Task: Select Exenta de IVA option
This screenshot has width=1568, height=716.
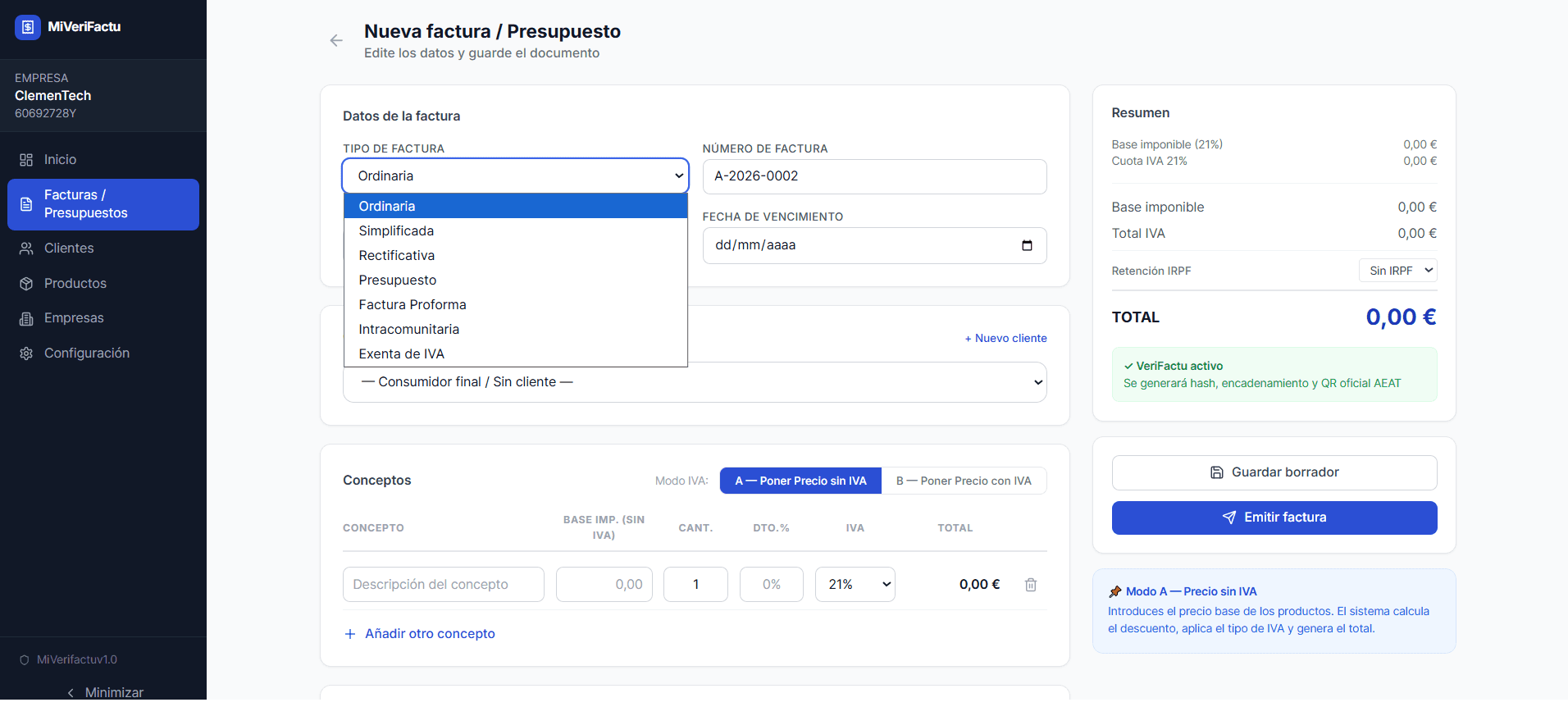Action: 515,353
